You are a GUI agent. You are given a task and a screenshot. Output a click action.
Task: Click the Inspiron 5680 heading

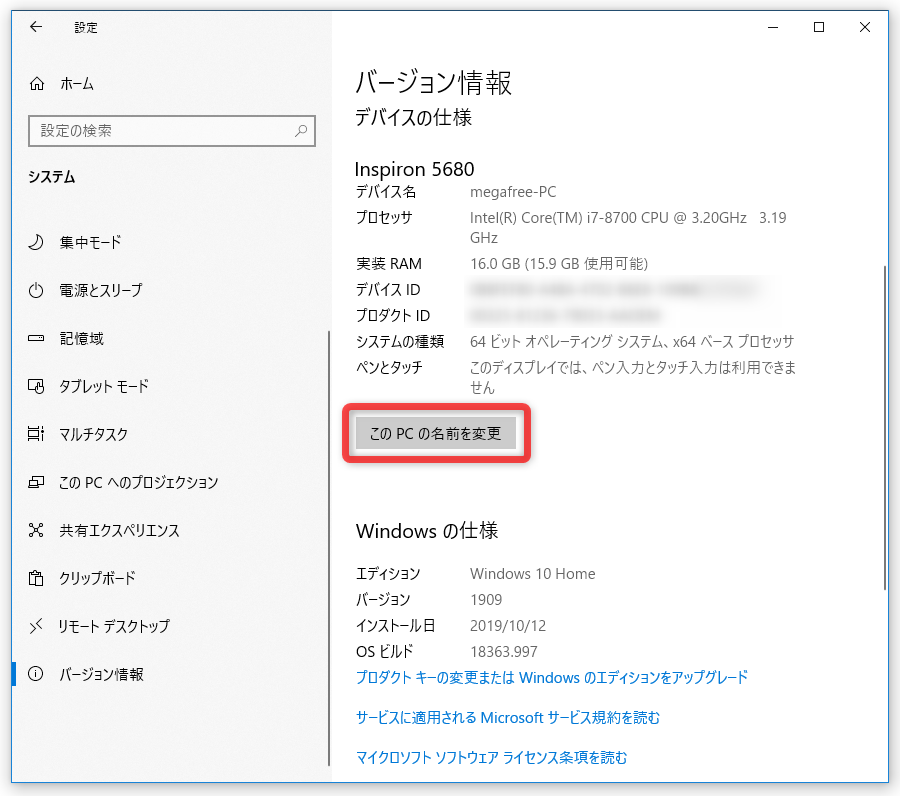[x=414, y=169]
